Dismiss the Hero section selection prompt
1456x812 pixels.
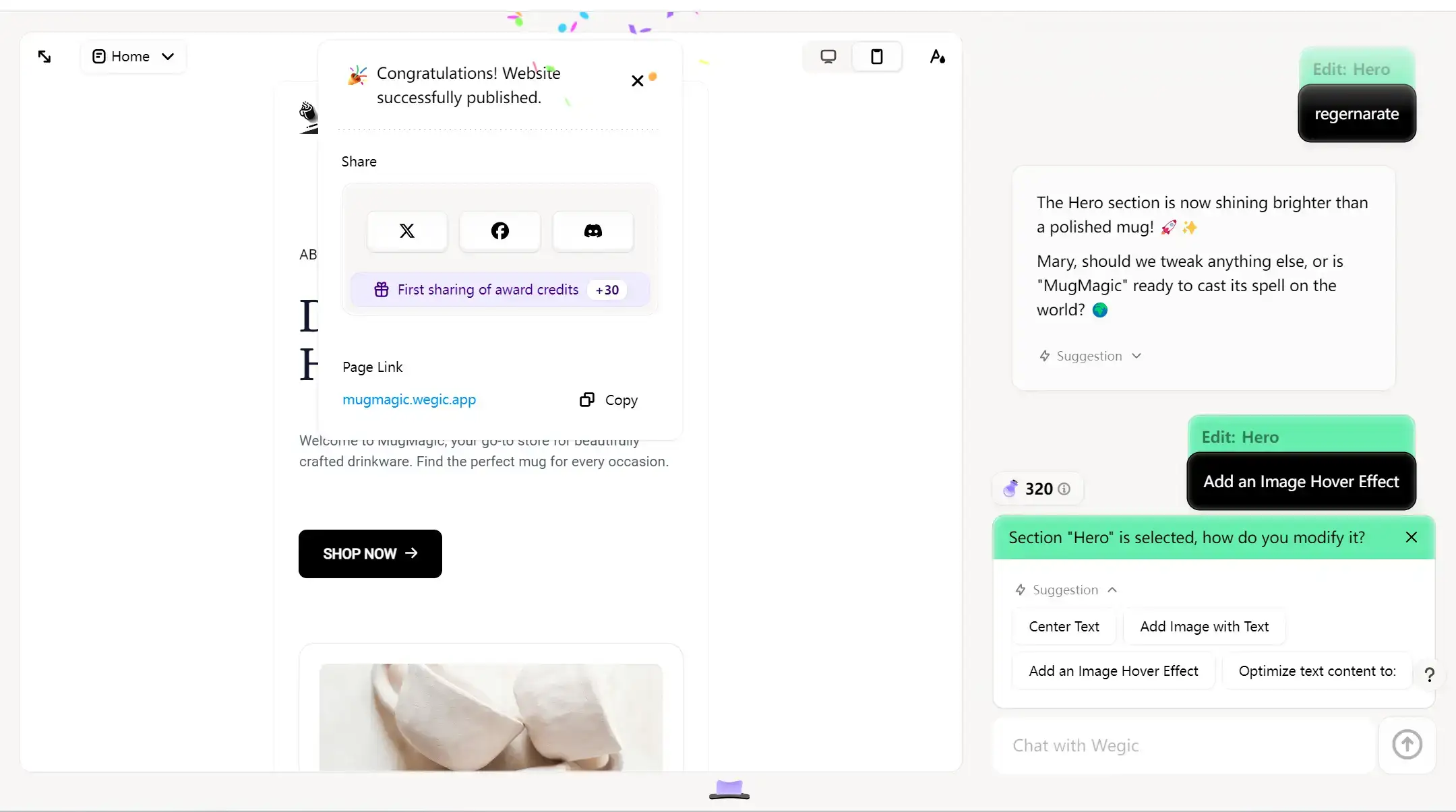[x=1412, y=537]
